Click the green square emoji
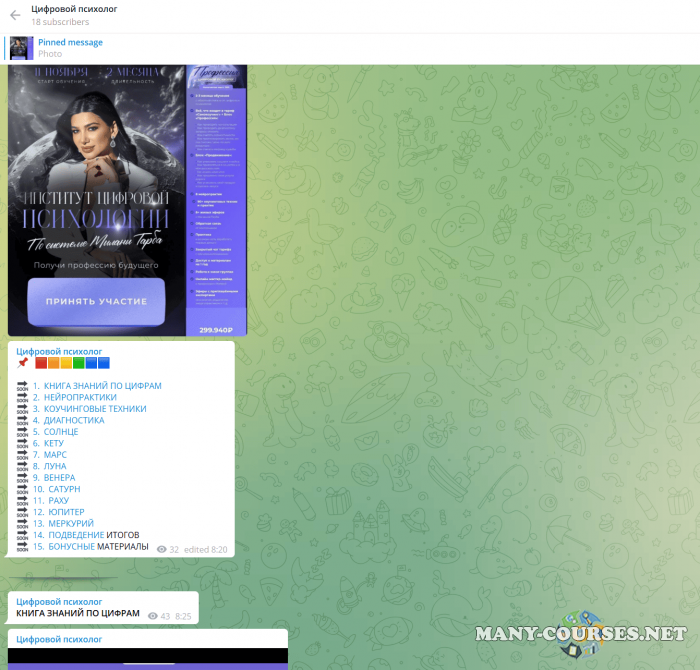Viewport: 700px width, 670px height. click(x=79, y=363)
